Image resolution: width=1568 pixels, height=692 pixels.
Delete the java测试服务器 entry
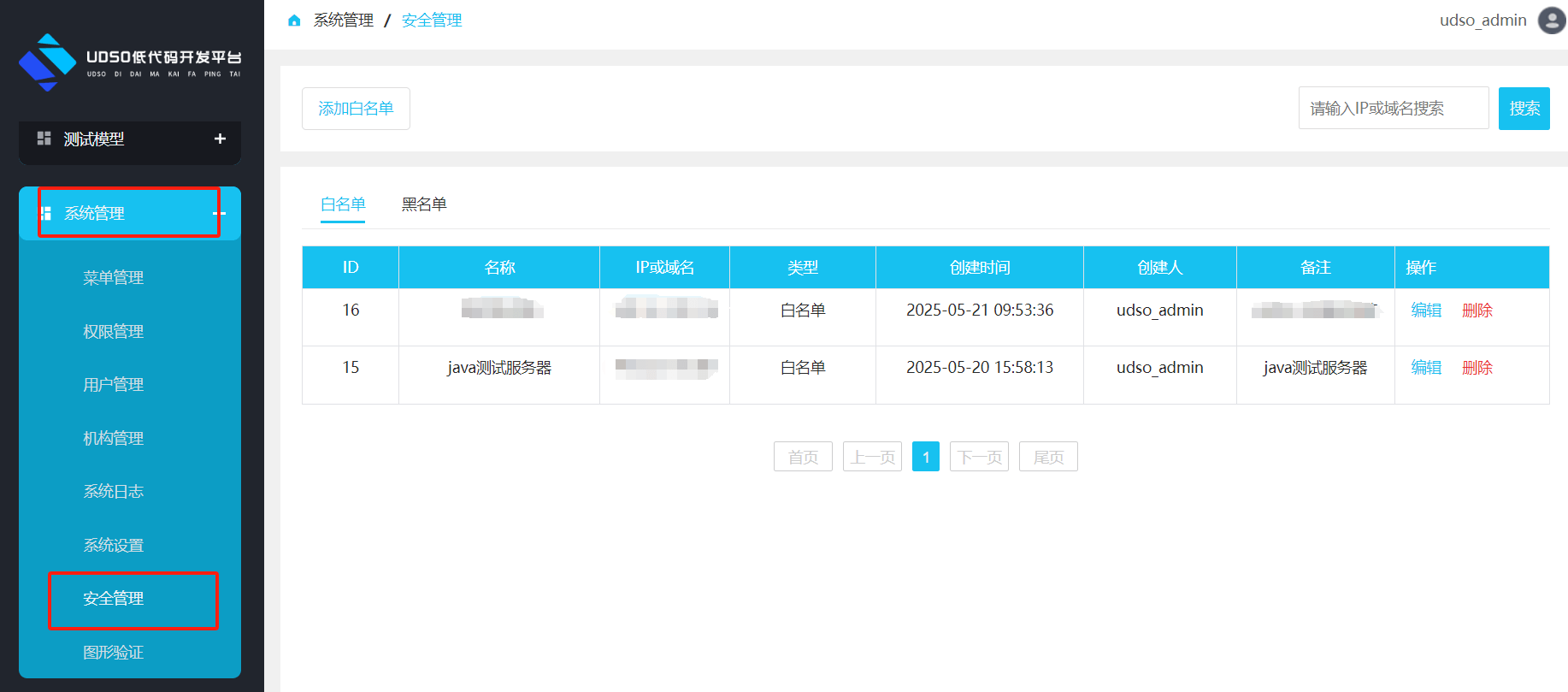1477,368
